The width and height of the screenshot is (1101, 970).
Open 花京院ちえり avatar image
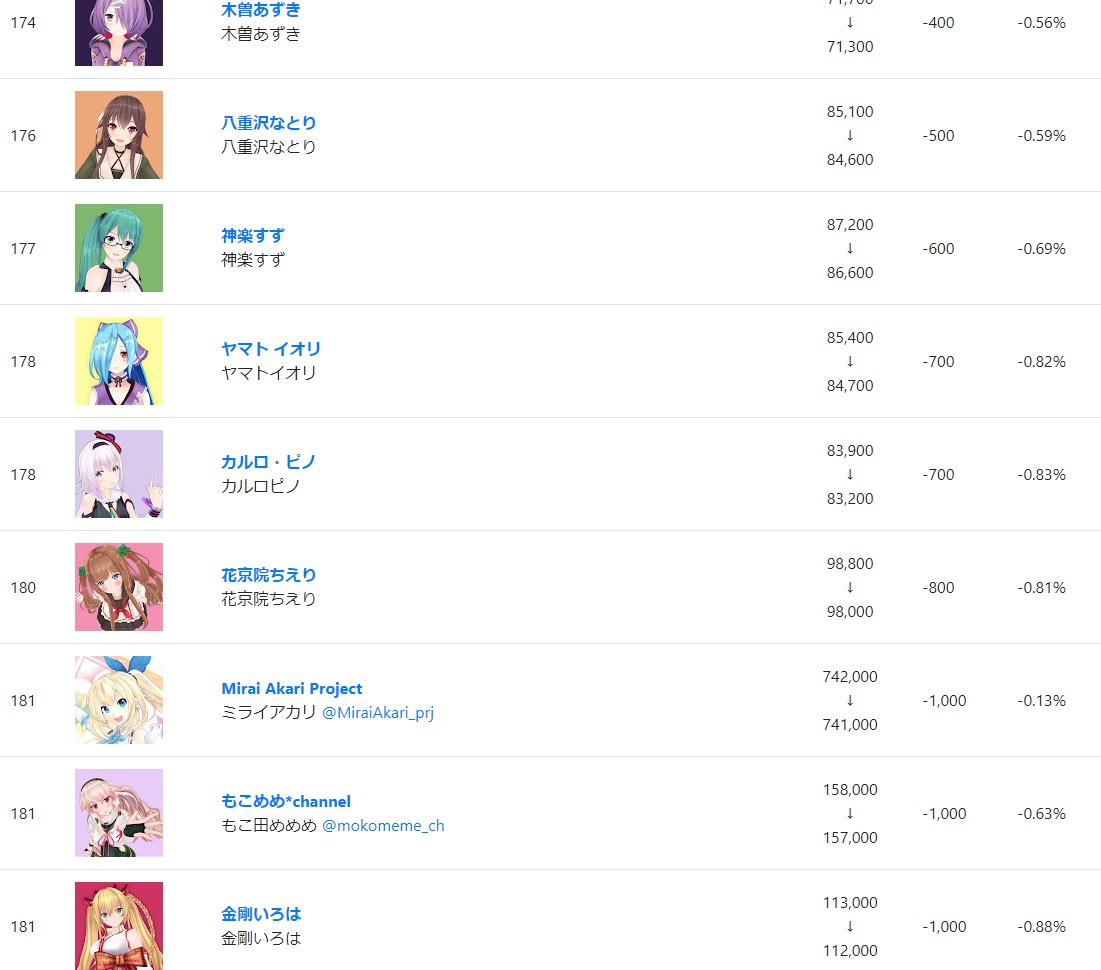(119, 587)
